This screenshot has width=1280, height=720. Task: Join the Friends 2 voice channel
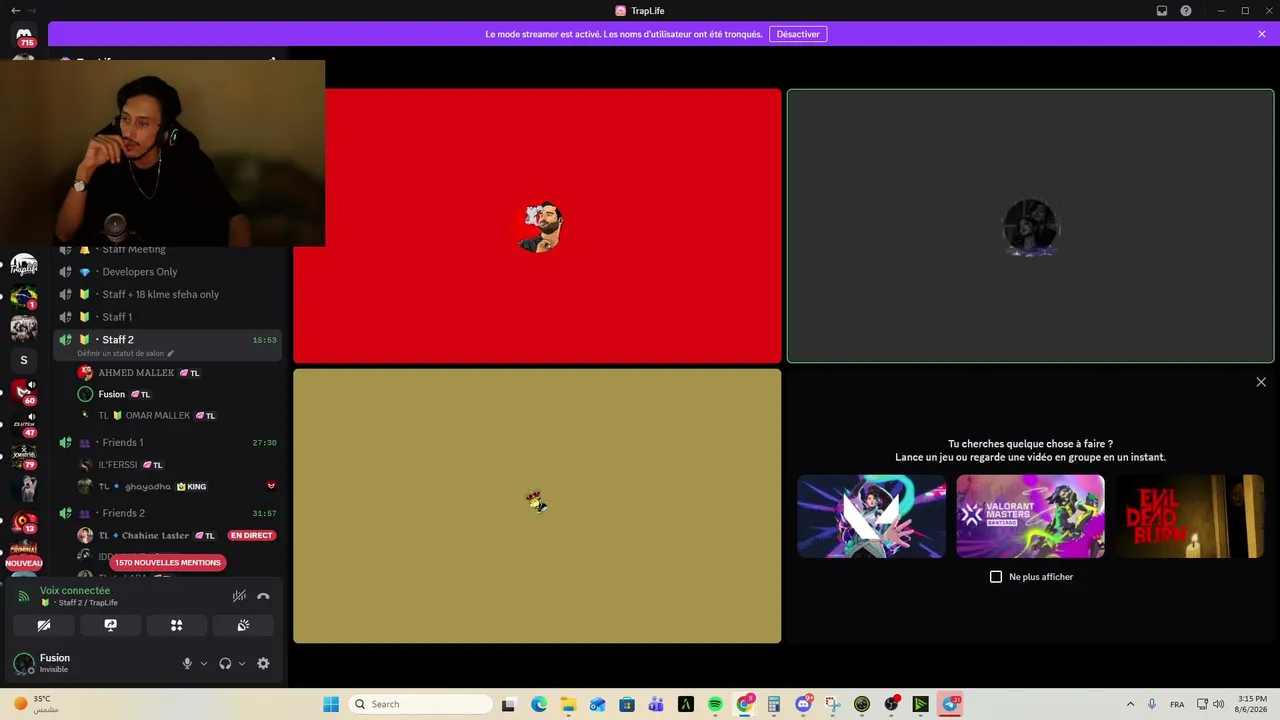(x=167, y=513)
